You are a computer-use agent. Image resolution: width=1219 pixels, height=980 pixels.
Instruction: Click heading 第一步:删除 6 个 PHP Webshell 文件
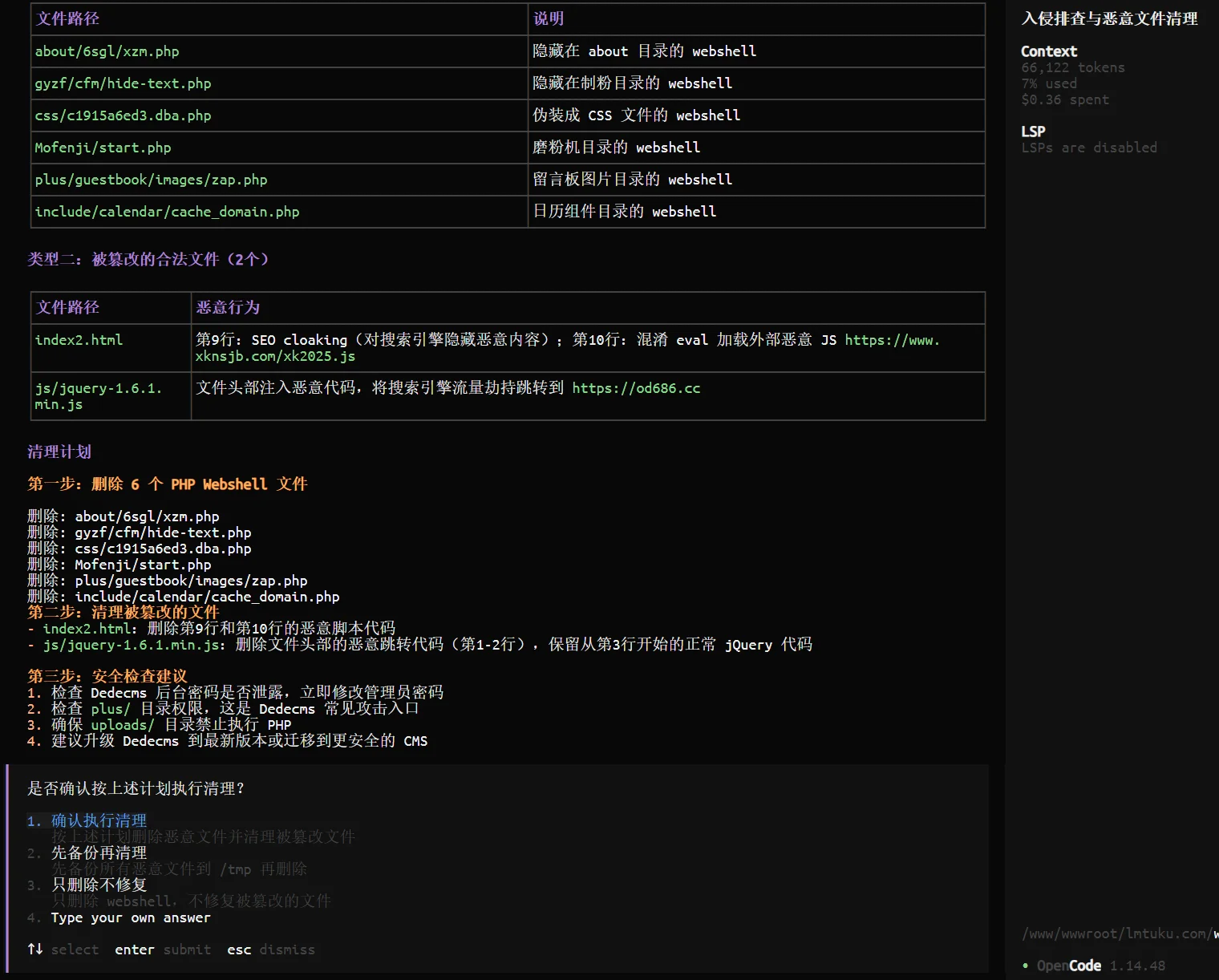[167, 484]
